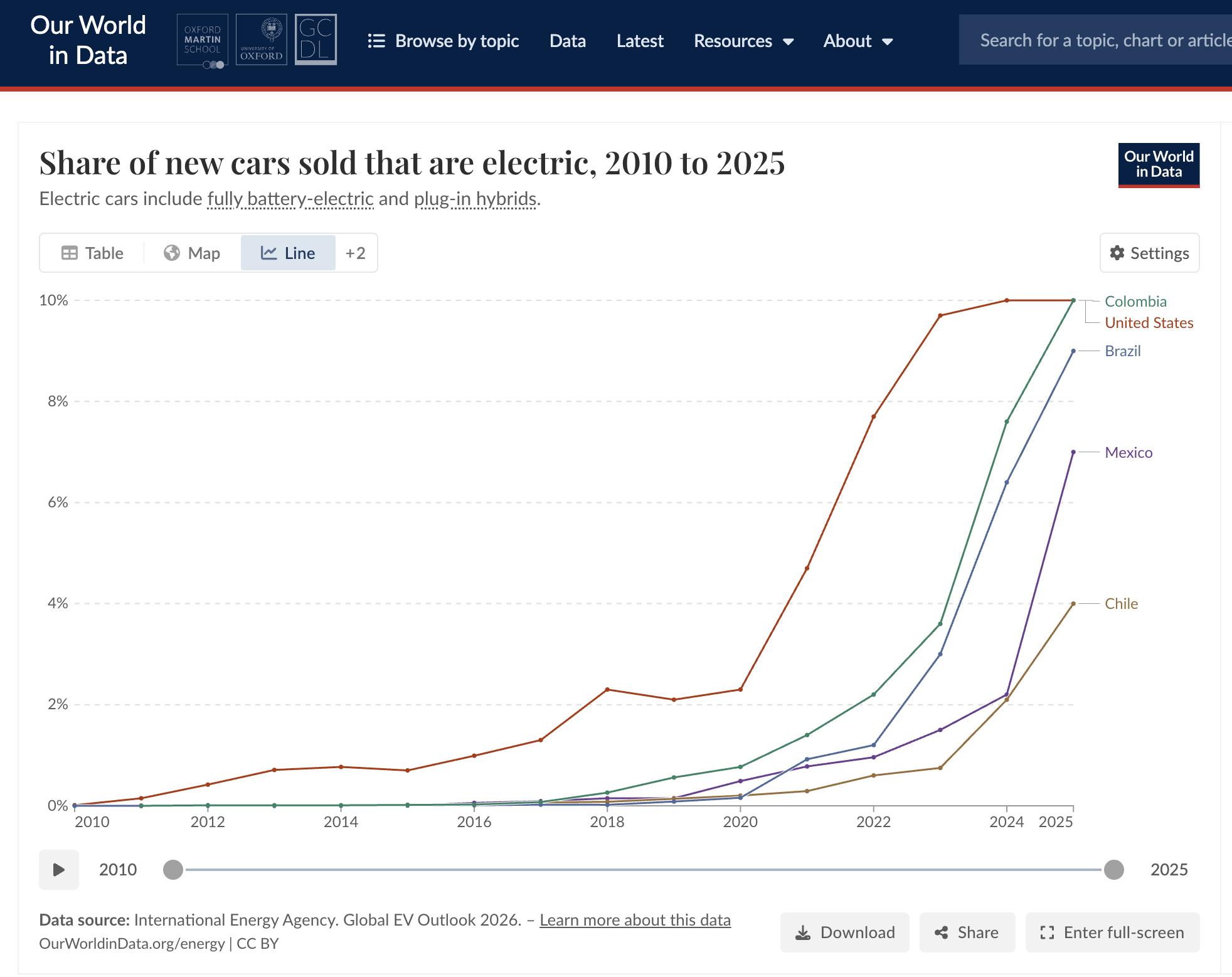Open the Oxford Martin School logo link

click(203, 41)
